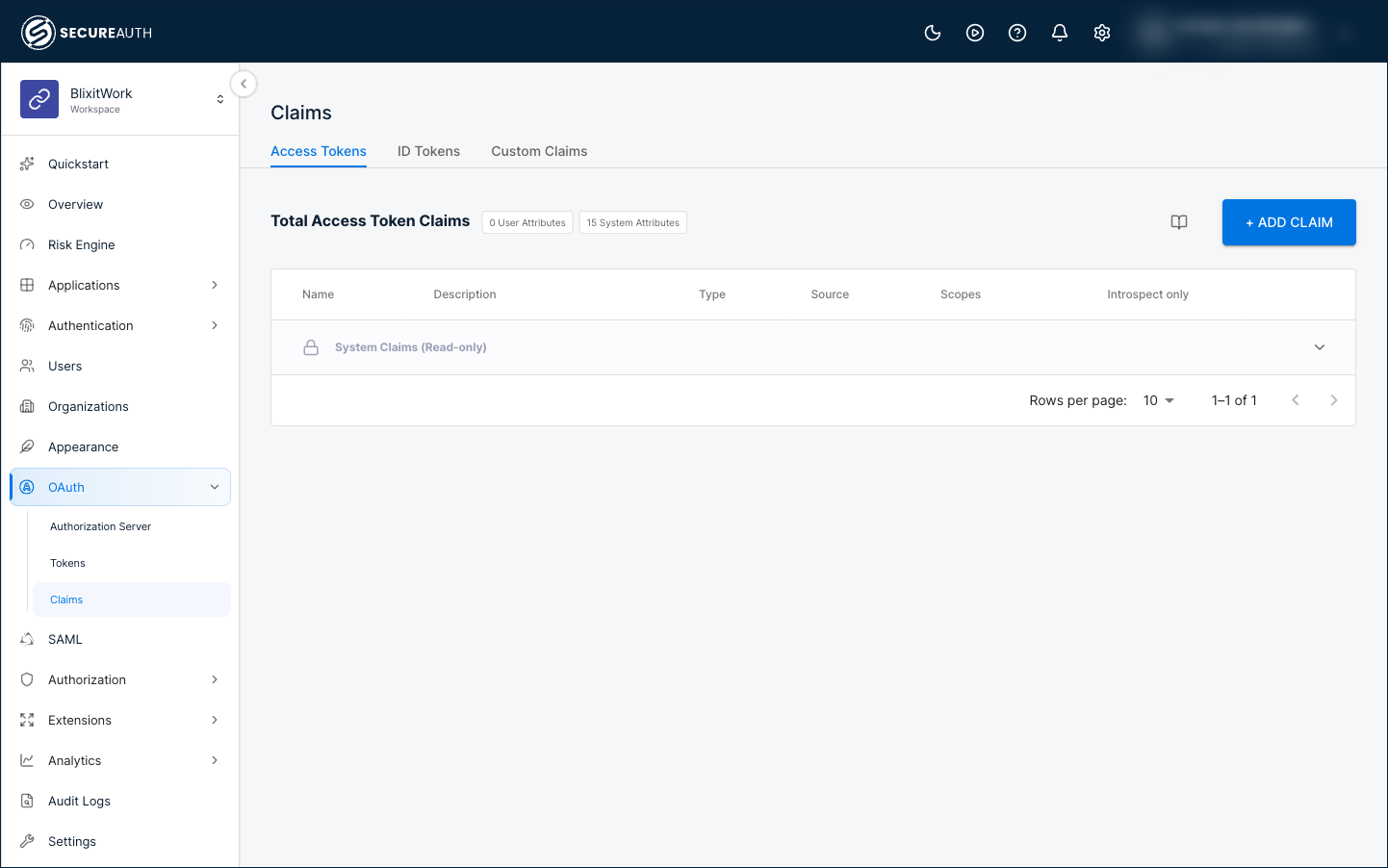Go to the next page arrow

tap(1334, 400)
